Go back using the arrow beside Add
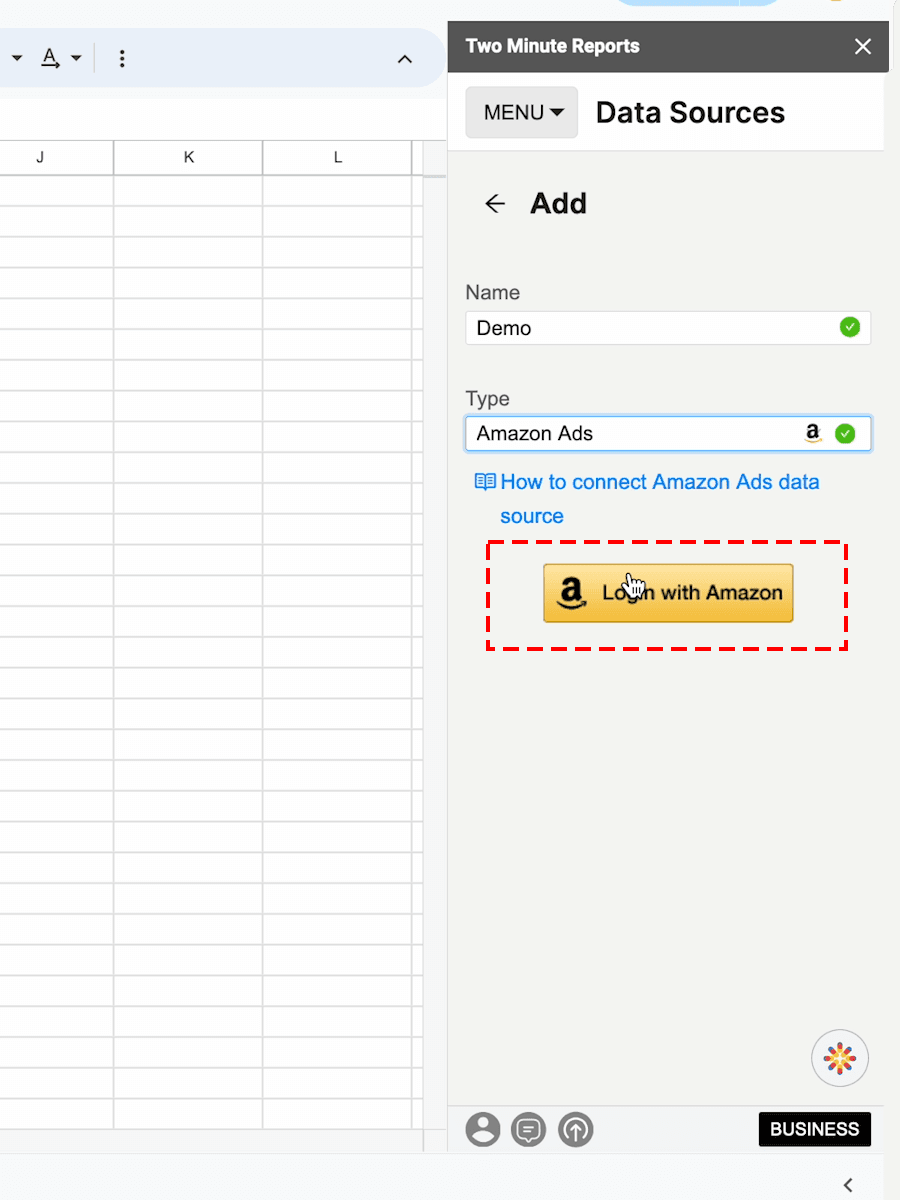 pyautogui.click(x=495, y=204)
